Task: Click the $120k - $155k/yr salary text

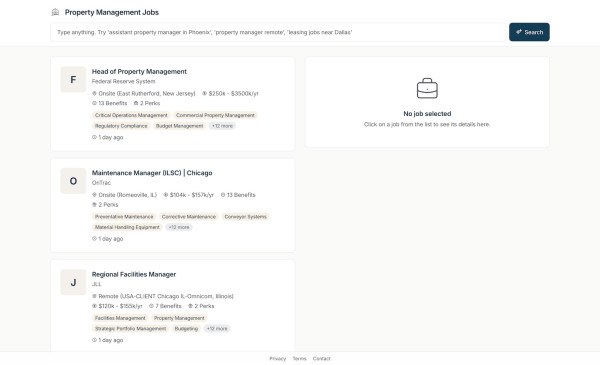Action: [121, 306]
